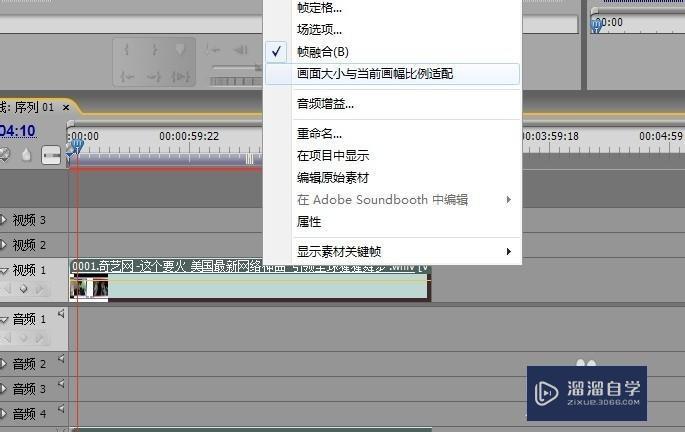Click the blue 04:10 timecode field
685x432 pixels.
point(17,131)
